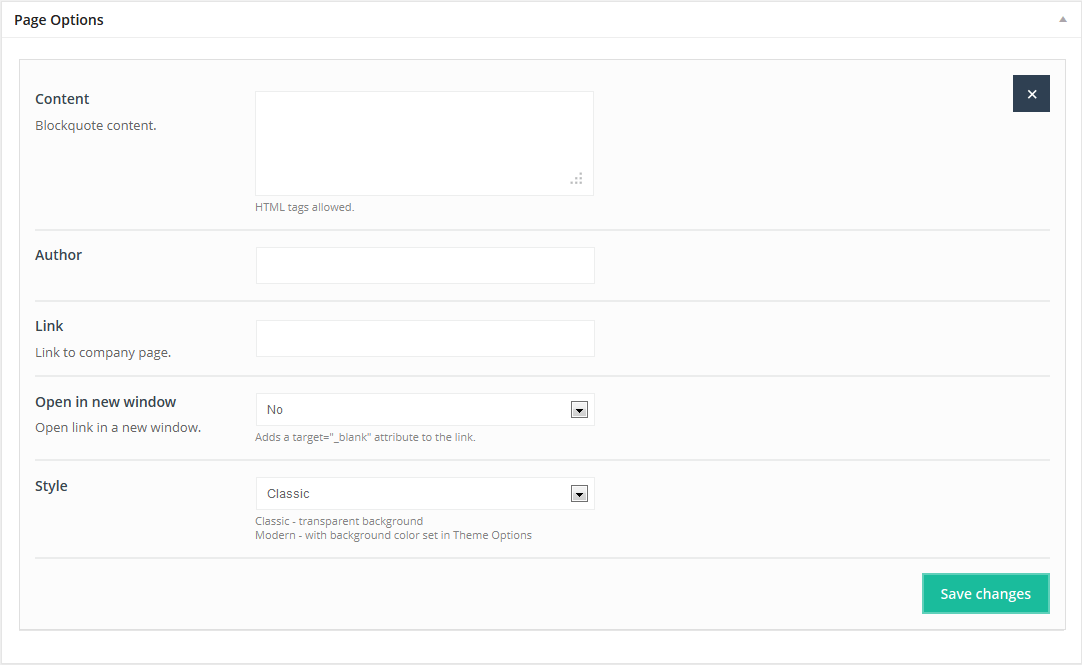Click the Link field label
The height and width of the screenshot is (665, 1082).
pyautogui.click(x=49, y=326)
